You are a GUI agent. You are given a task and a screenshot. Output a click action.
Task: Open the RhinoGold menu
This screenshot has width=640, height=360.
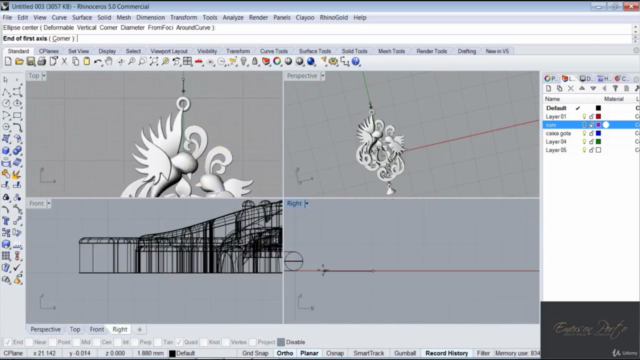[333, 18]
